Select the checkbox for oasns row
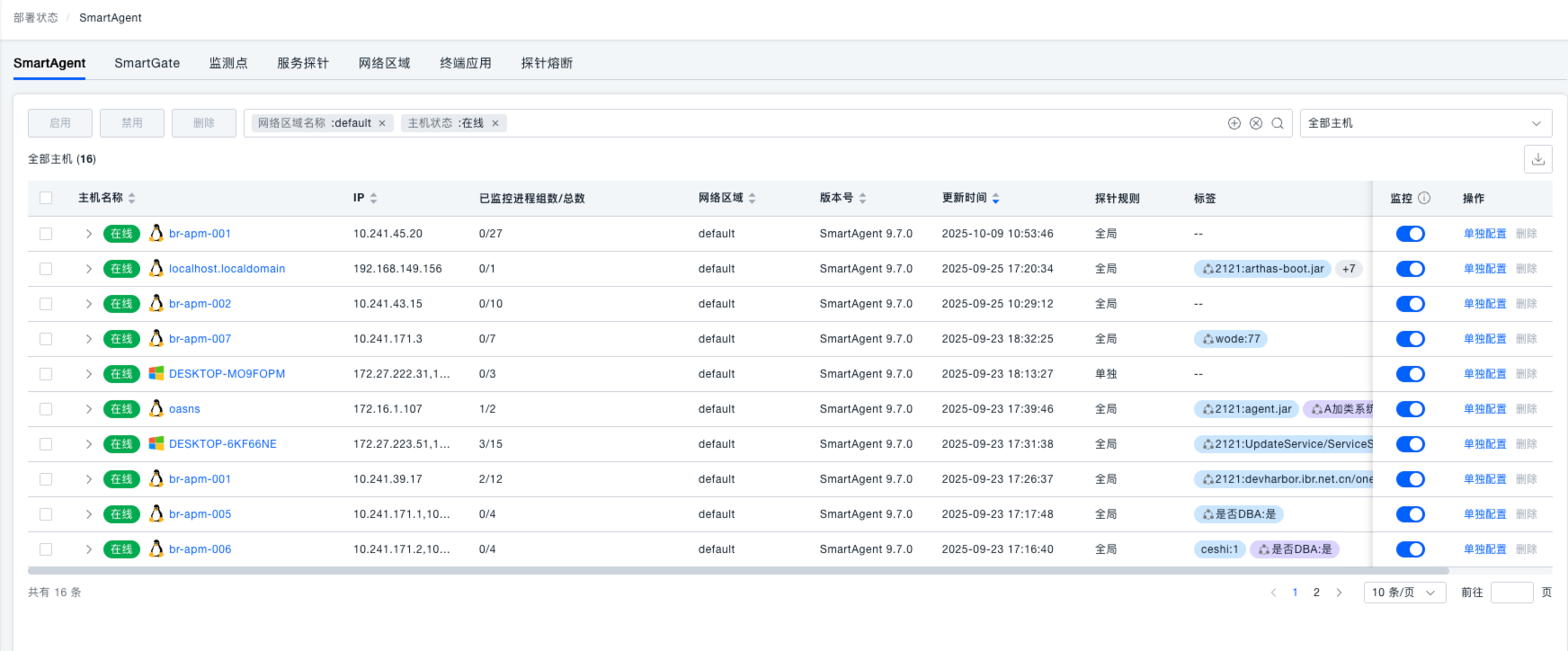 [46, 409]
